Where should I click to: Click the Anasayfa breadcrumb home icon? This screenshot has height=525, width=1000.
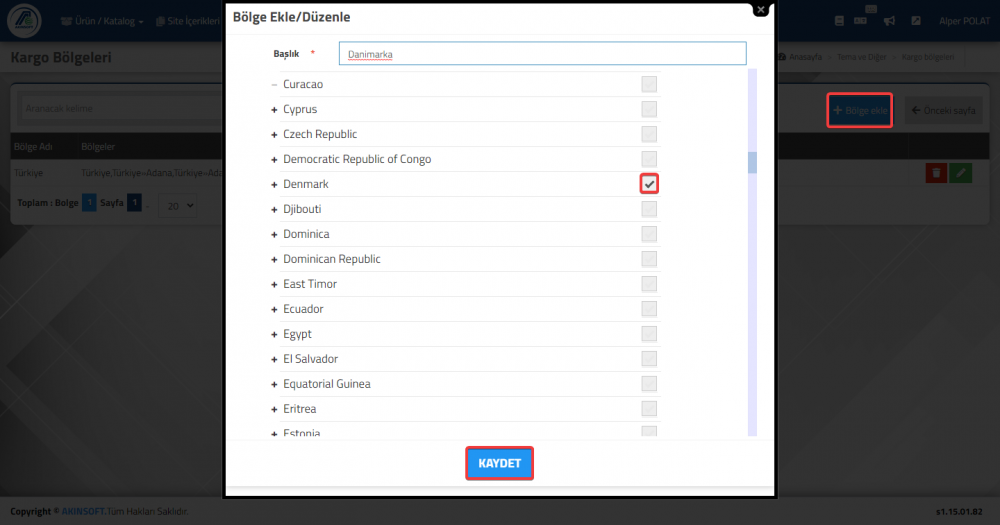tap(782, 57)
